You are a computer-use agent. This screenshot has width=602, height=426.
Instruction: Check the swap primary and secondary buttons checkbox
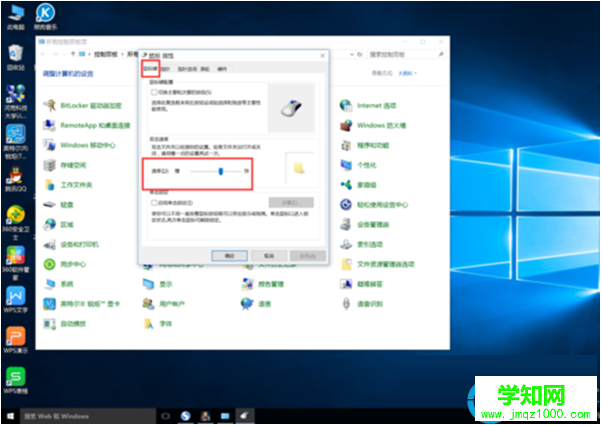pyautogui.click(x=154, y=92)
